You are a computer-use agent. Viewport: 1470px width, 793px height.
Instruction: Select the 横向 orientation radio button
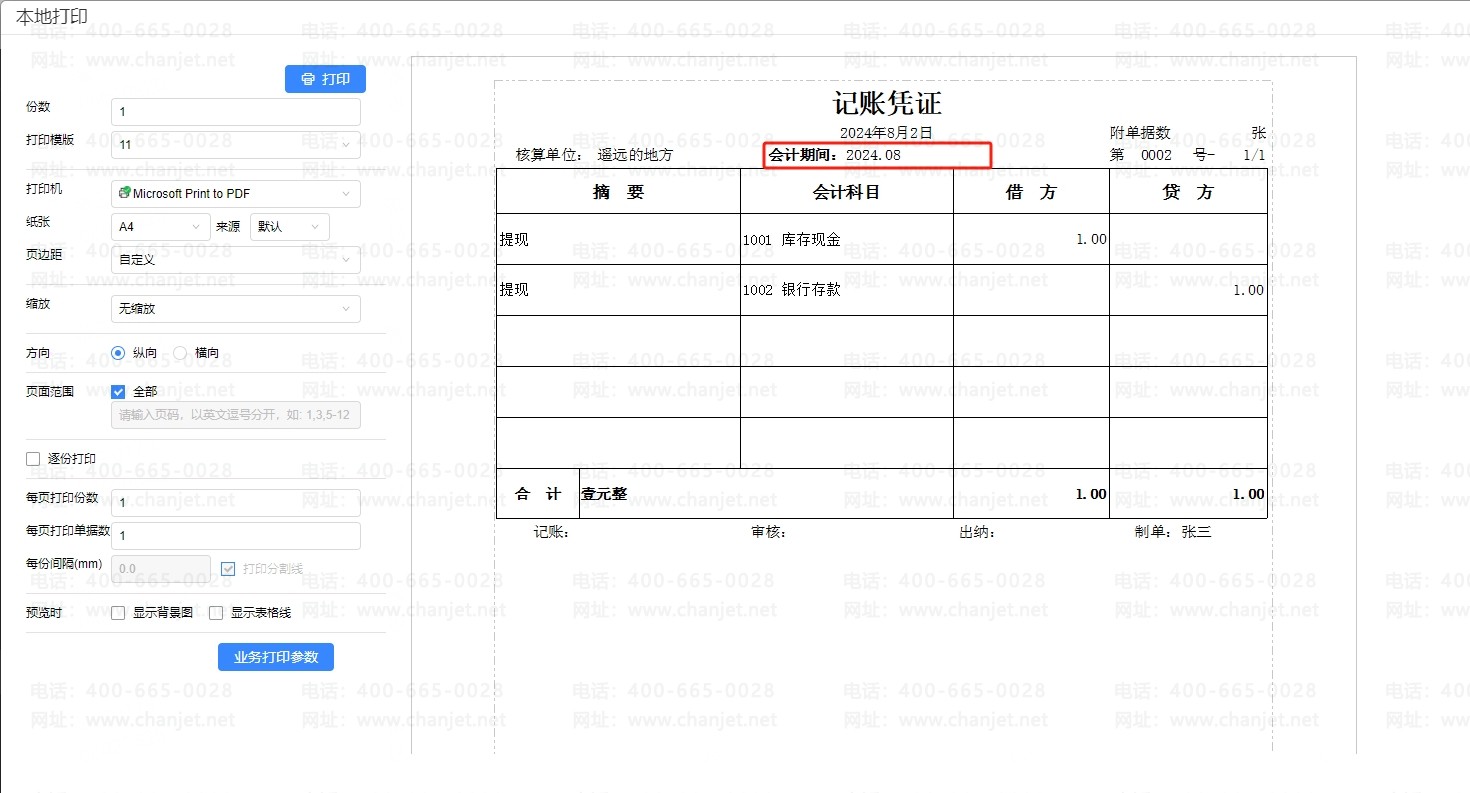180,353
